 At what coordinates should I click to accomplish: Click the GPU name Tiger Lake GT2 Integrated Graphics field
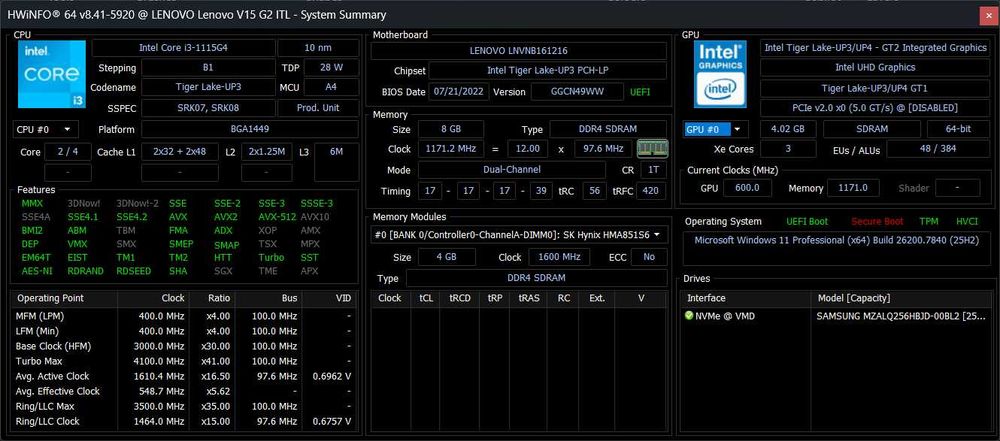[x=875, y=48]
